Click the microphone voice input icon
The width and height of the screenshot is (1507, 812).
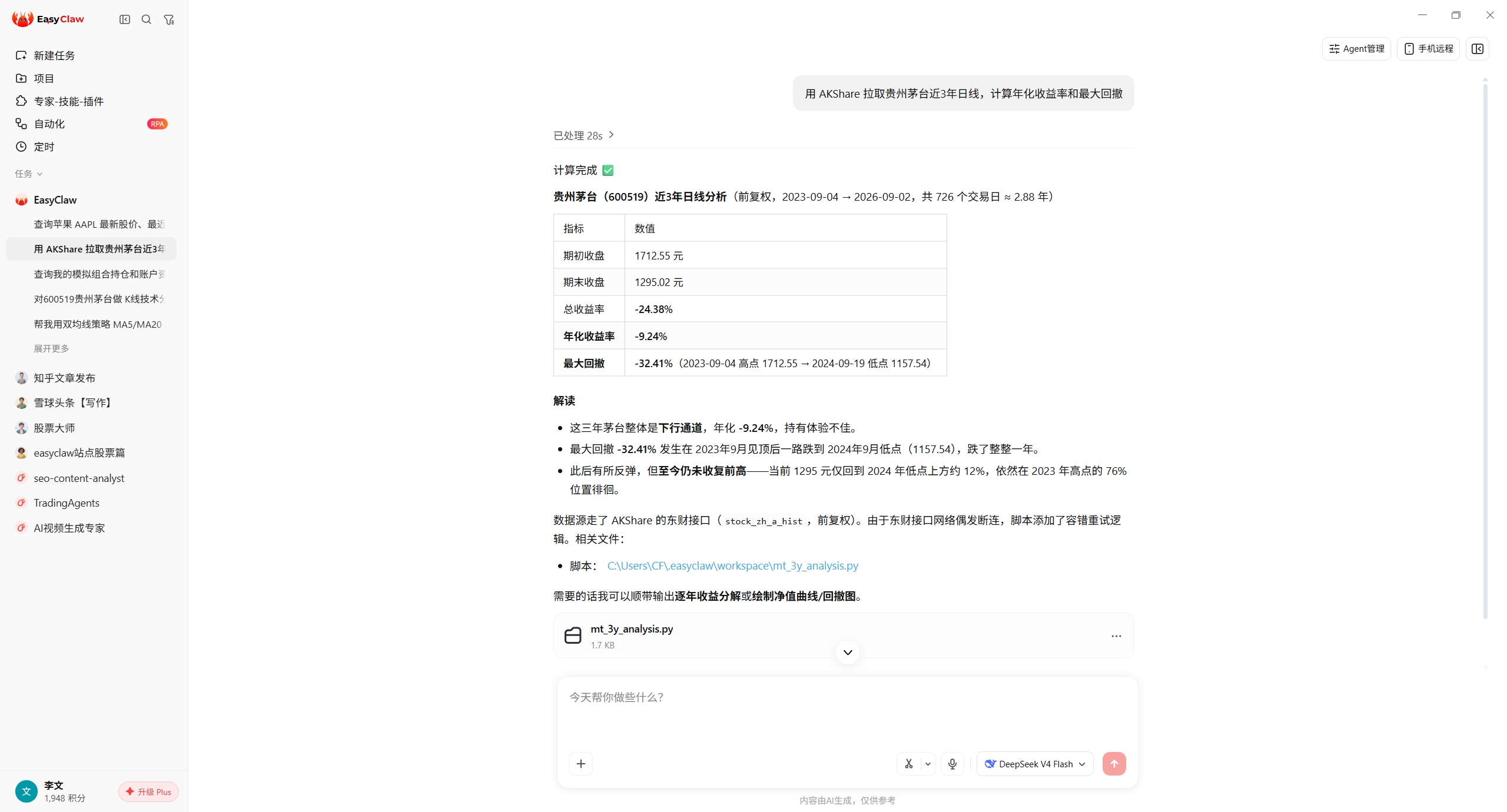click(952, 764)
